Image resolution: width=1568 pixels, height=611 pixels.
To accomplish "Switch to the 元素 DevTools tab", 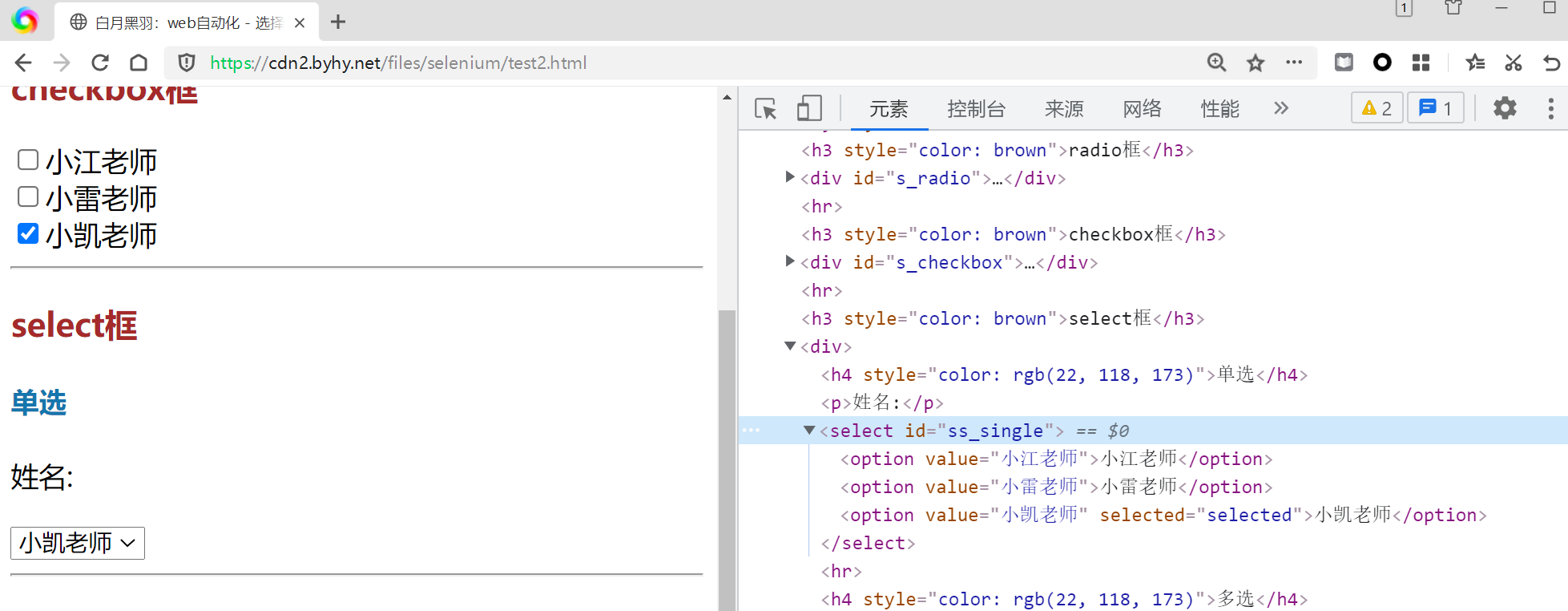I will pyautogui.click(x=889, y=109).
